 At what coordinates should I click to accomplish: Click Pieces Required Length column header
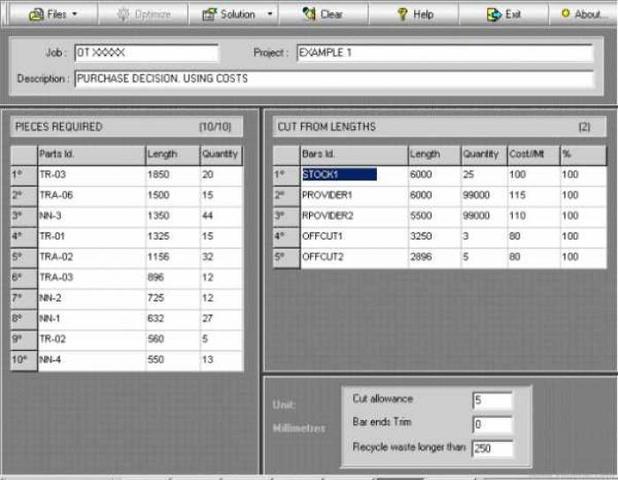pyautogui.click(x=173, y=155)
